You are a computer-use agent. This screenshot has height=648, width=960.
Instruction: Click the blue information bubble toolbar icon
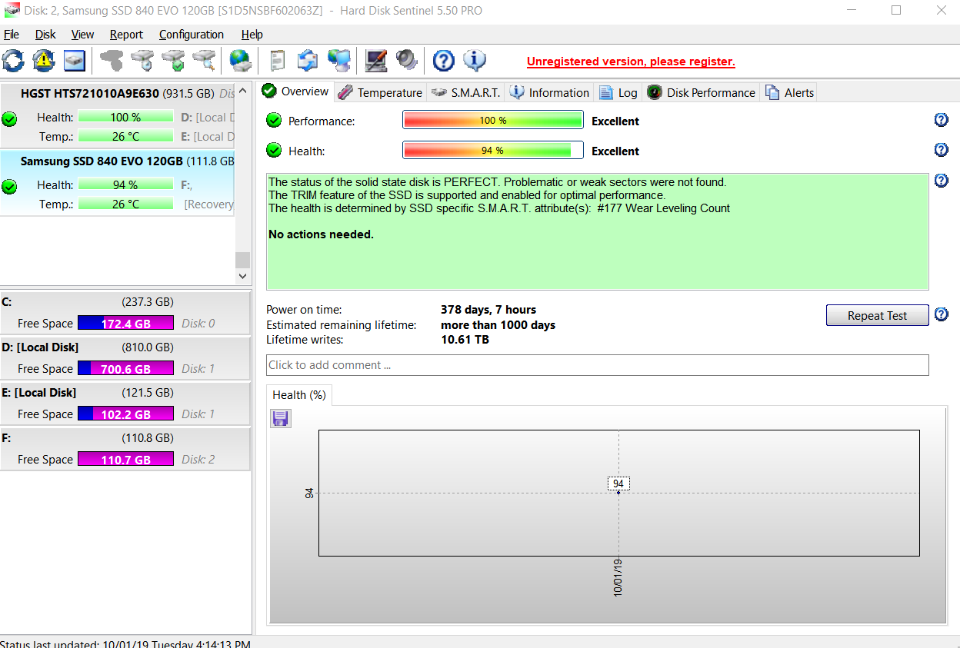[x=474, y=61]
